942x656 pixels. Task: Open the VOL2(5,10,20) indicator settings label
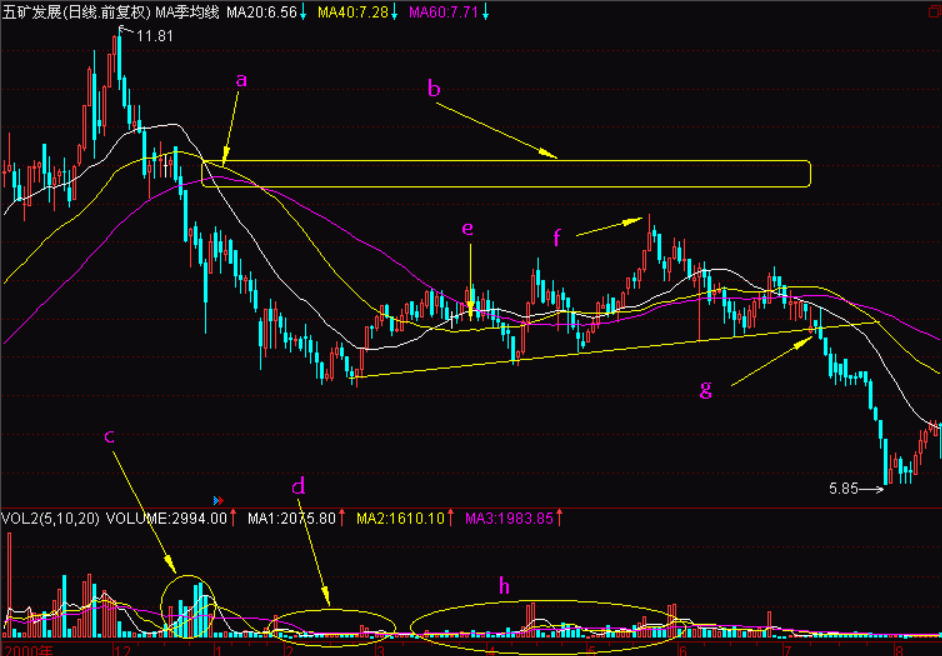[50, 518]
